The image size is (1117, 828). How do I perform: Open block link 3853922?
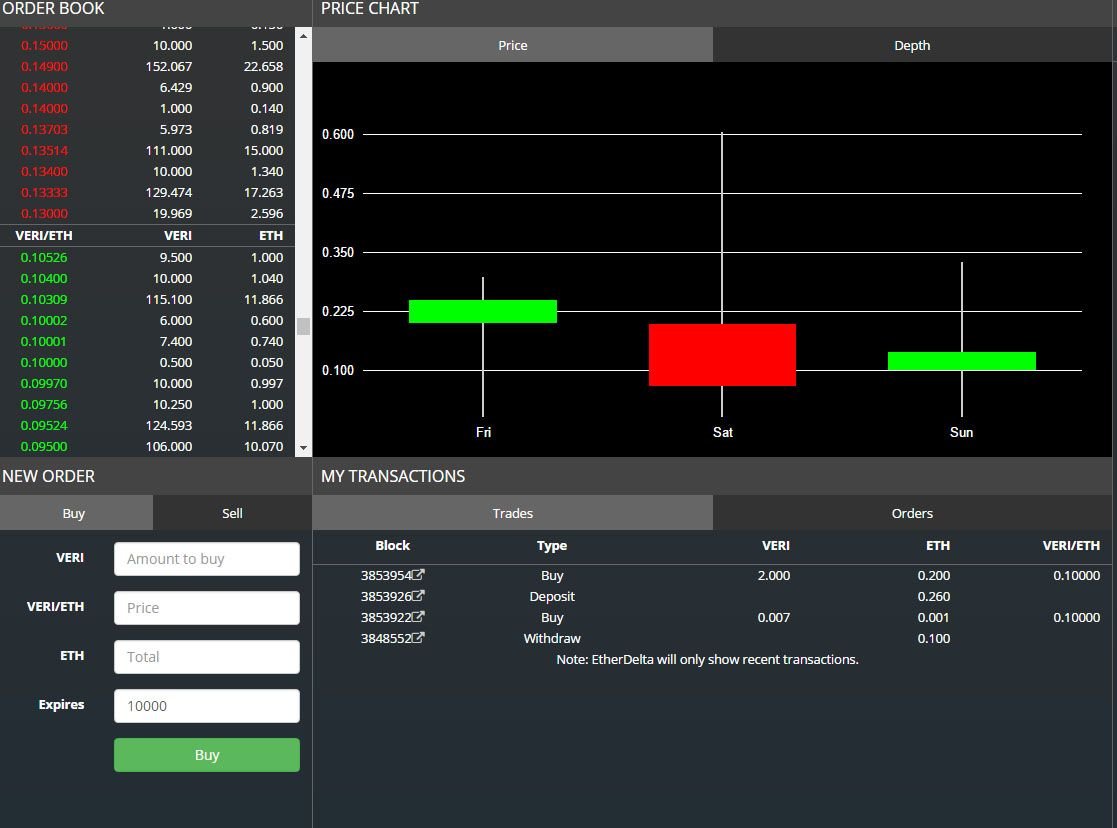(386, 617)
